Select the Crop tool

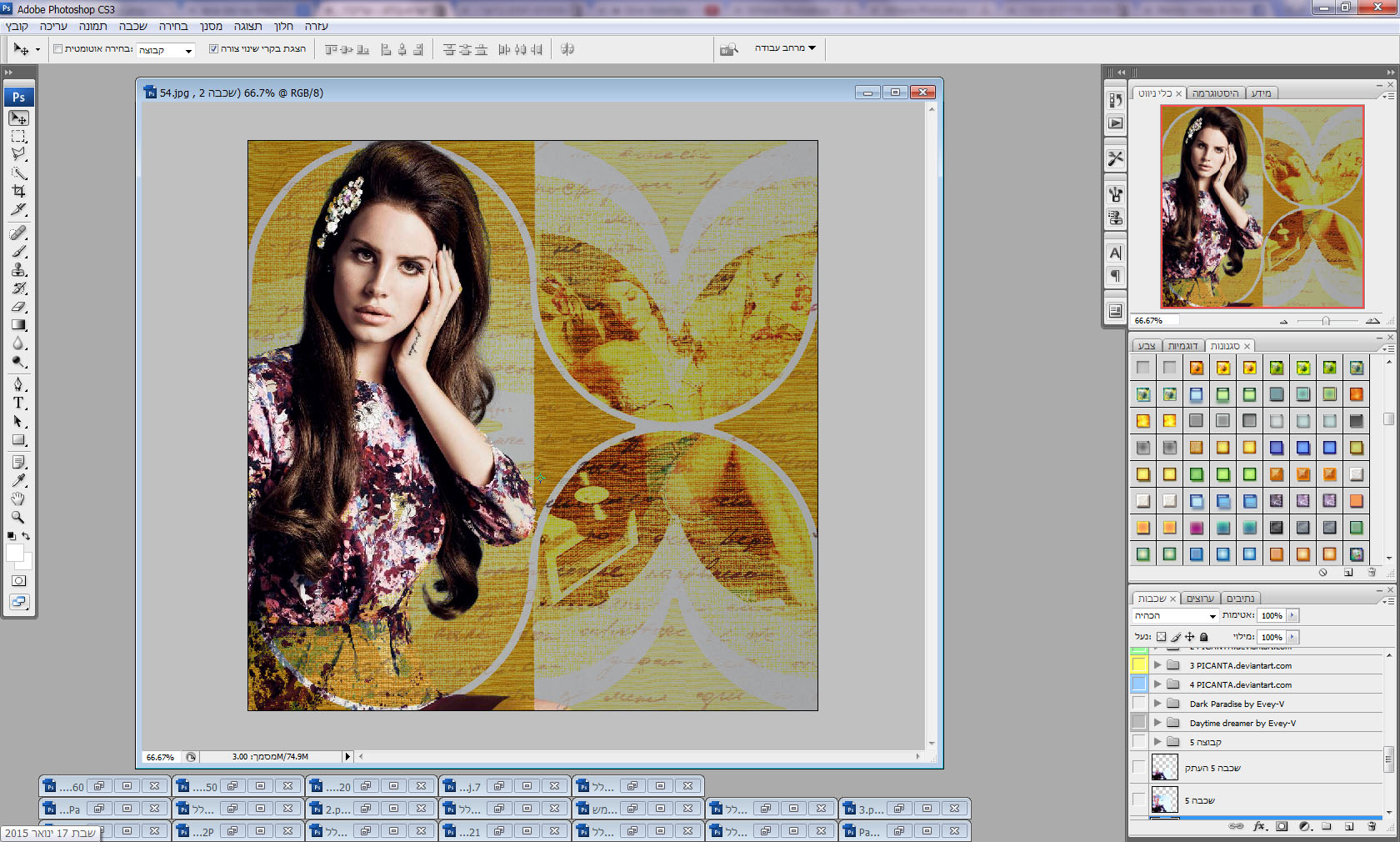(x=18, y=191)
